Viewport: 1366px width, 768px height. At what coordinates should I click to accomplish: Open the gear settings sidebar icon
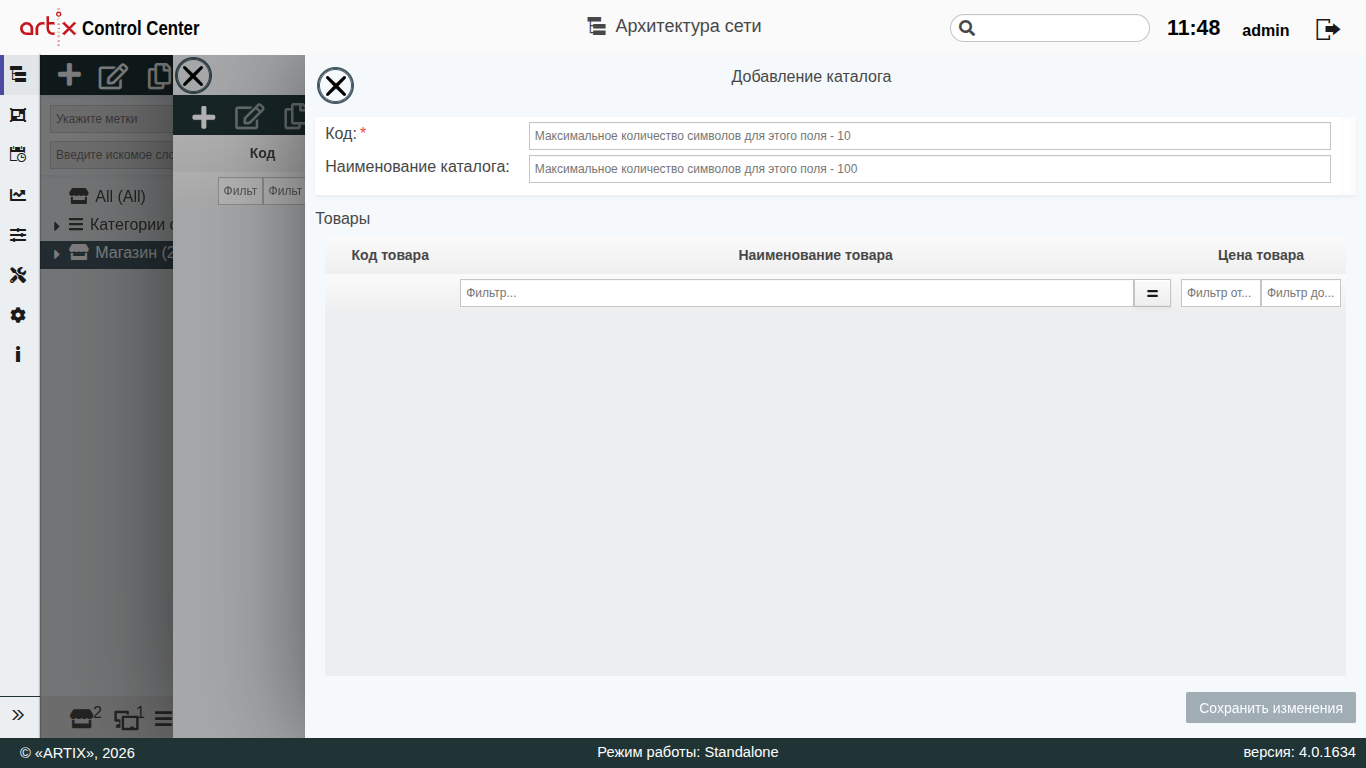18,315
